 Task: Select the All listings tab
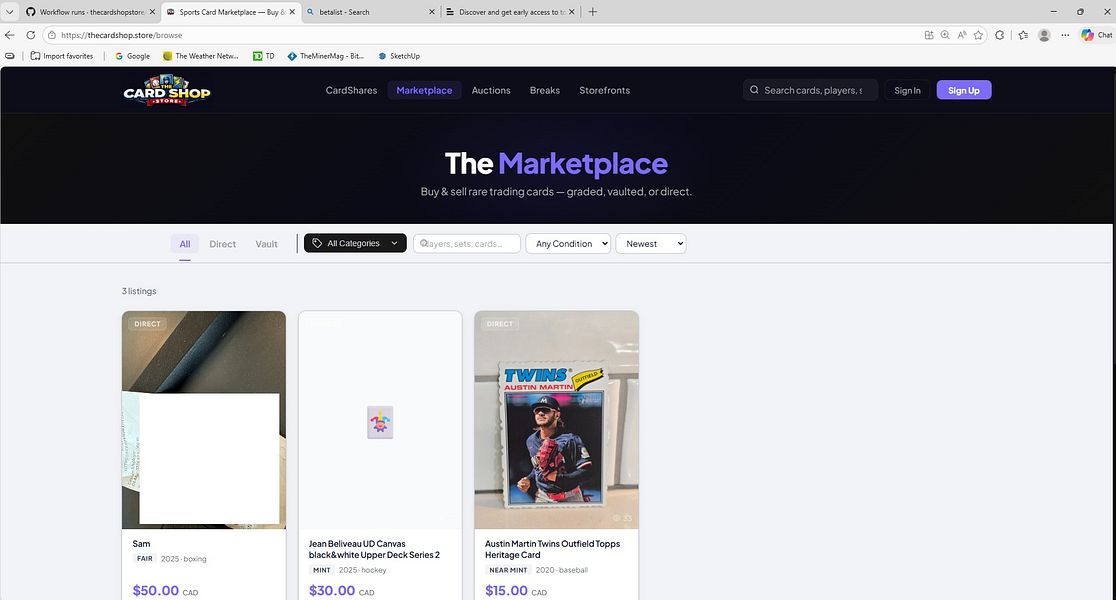click(x=184, y=244)
